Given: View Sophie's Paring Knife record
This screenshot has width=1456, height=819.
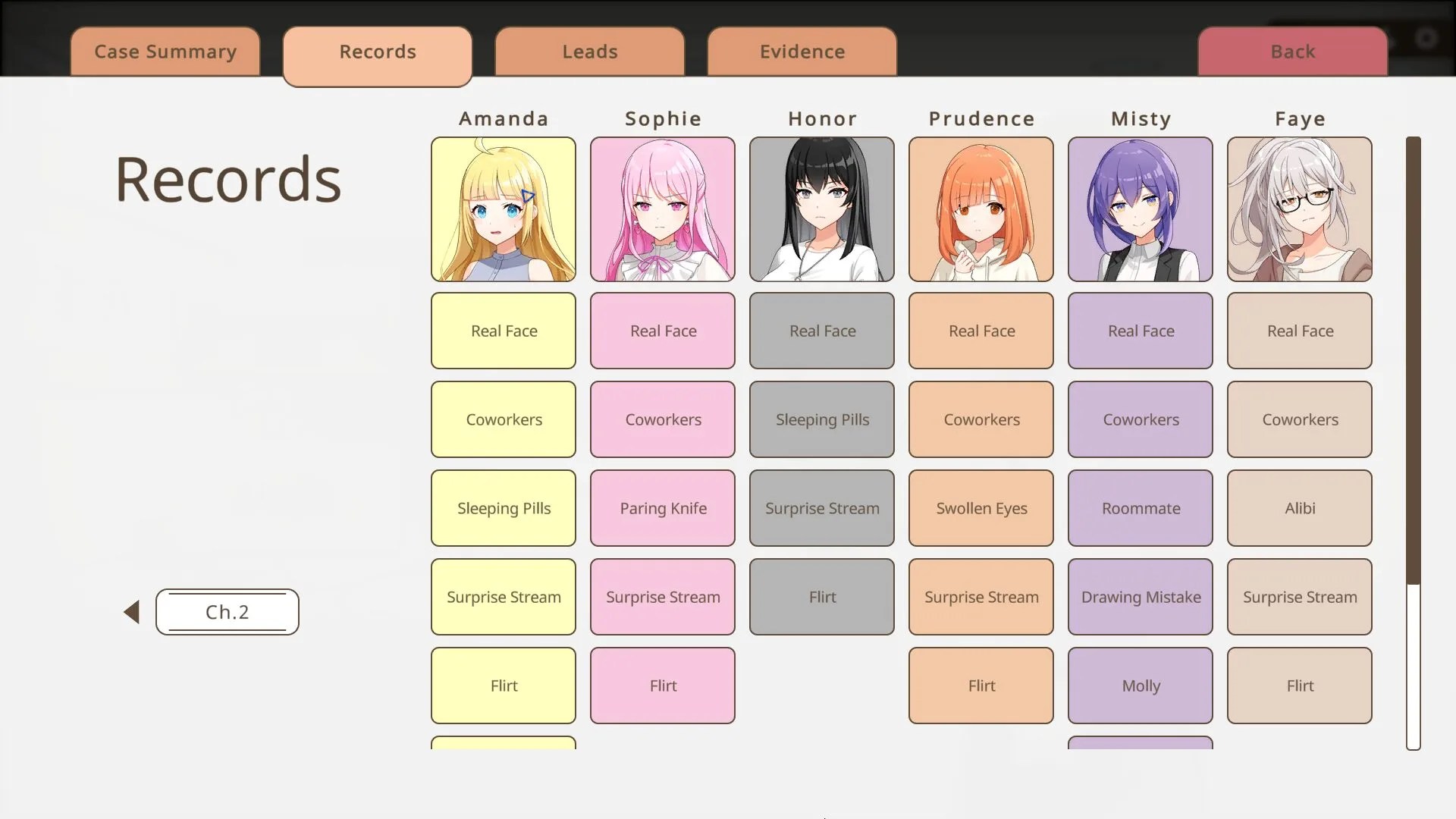Looking at the screenshot, I should tap(663, 508).
